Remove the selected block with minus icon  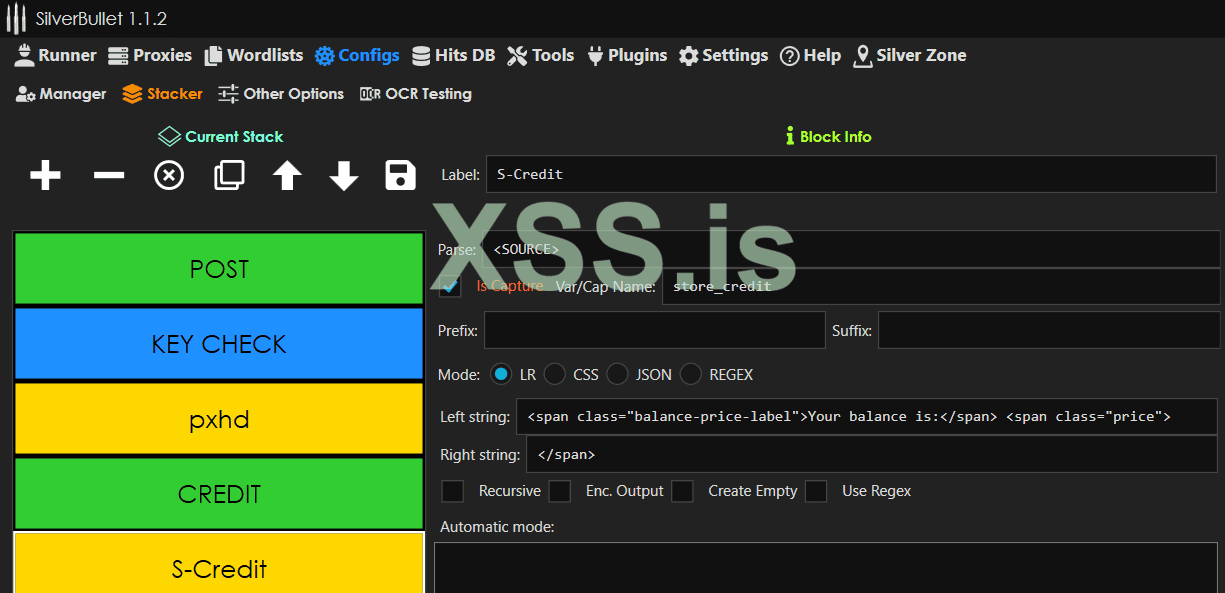click(x=109, y=176)
